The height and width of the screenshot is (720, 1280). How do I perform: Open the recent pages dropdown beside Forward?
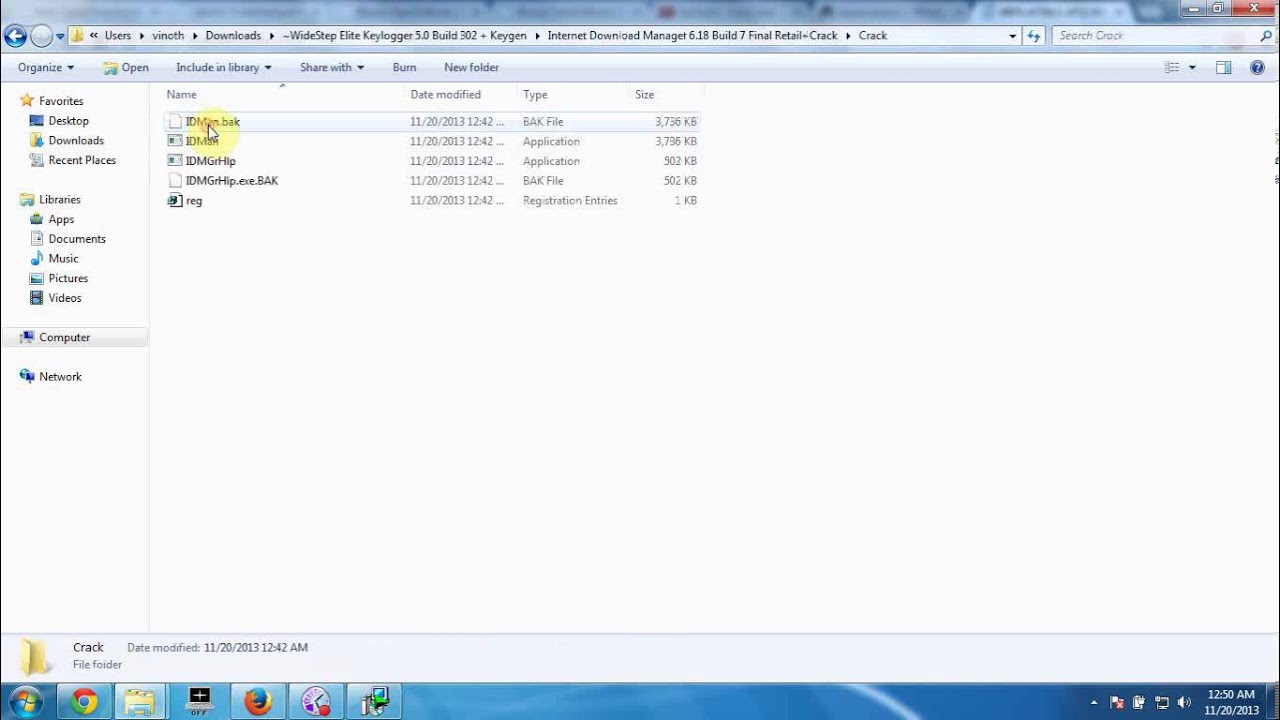tap(60, 36)
